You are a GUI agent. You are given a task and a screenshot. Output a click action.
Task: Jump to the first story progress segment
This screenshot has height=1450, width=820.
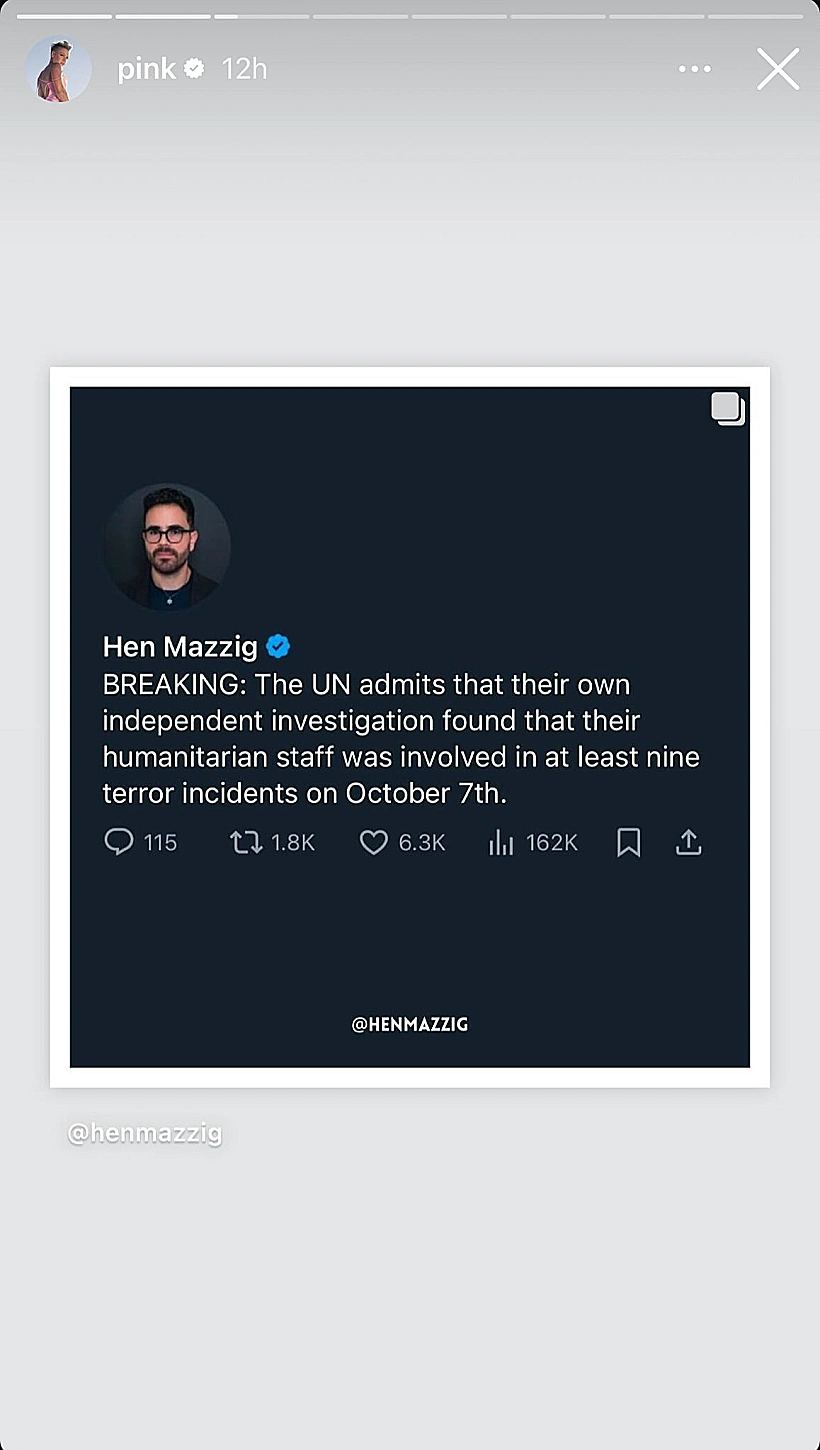[x=64, y=16]
